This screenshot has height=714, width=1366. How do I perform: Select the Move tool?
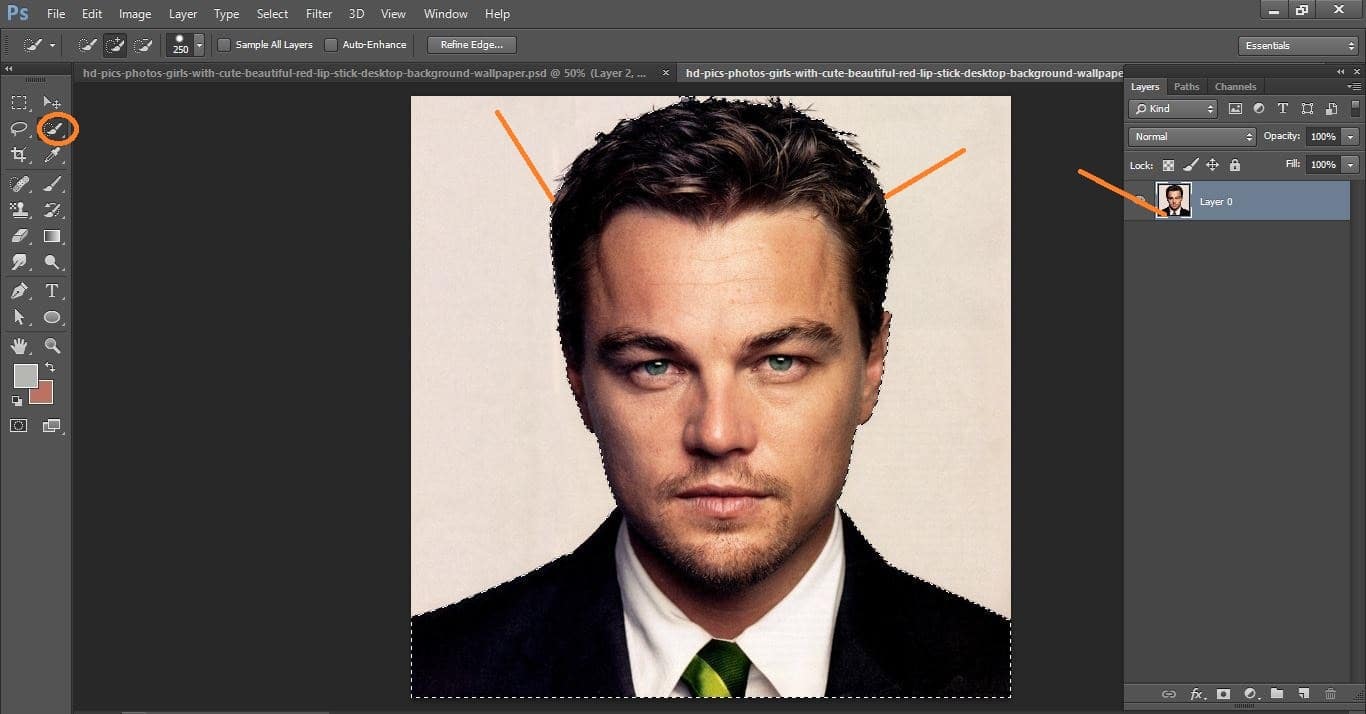[x=52, y=101]
